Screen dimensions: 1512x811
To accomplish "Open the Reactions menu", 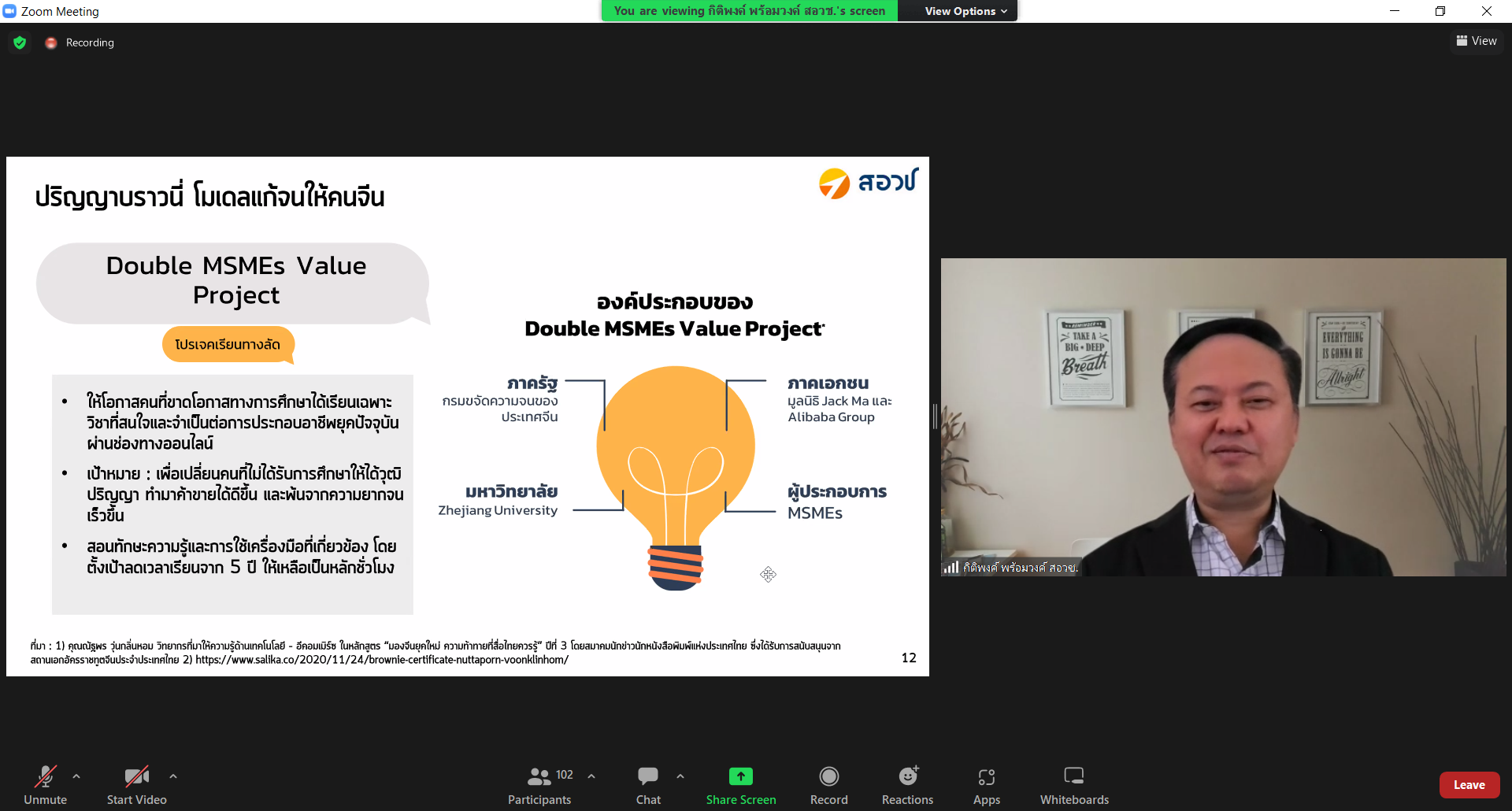I will point(907,785).
